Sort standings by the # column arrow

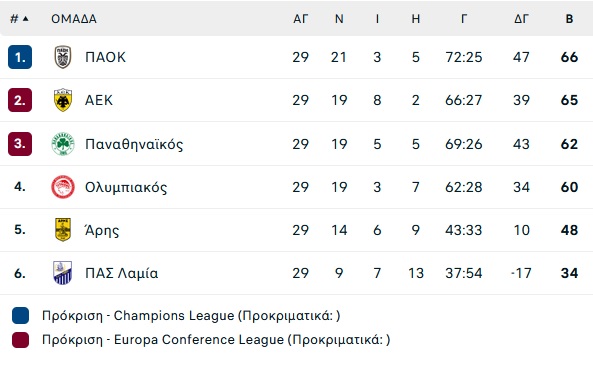point(25,19)
